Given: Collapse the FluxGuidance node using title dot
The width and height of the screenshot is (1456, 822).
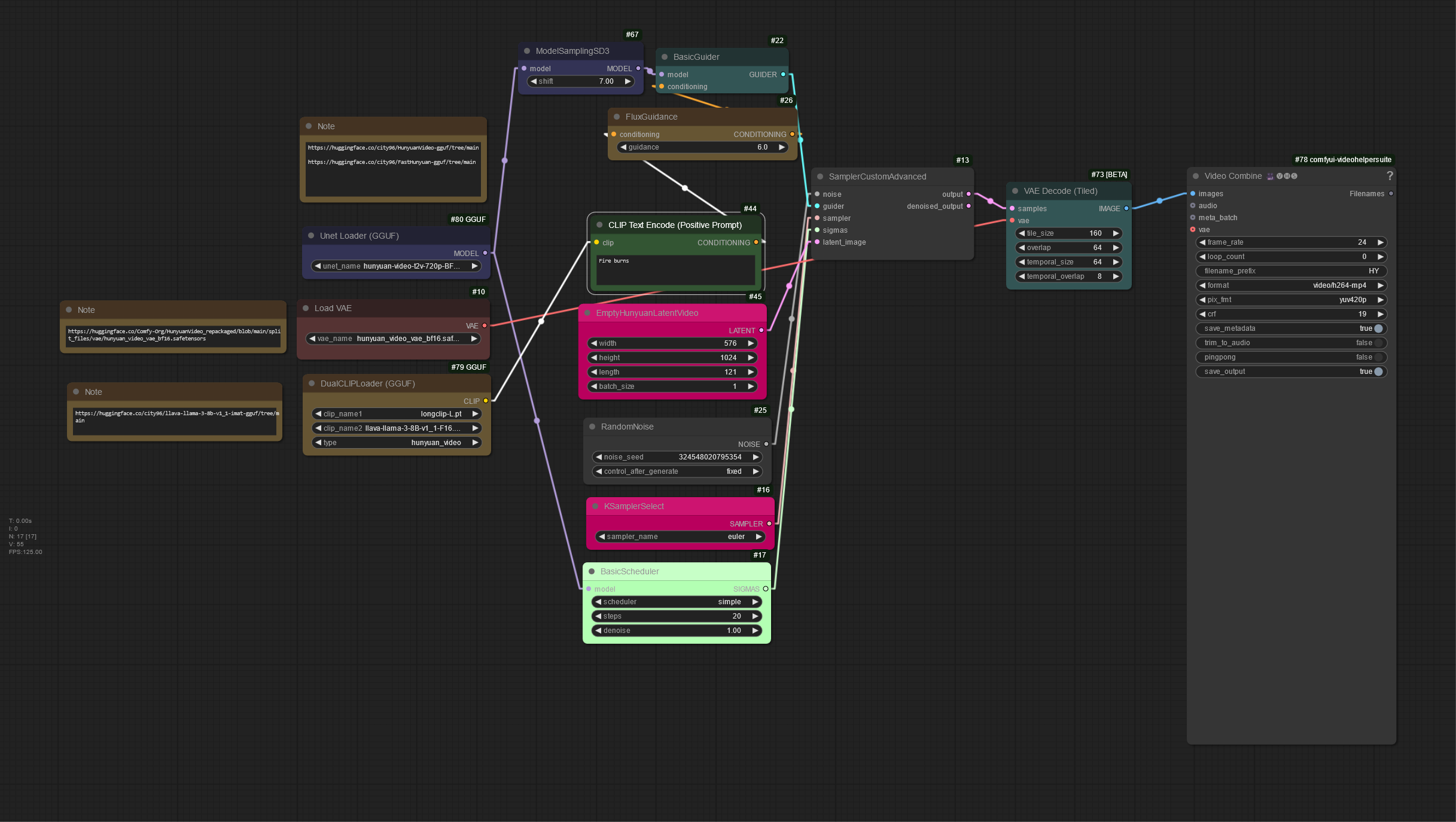Looking at the screenshot, I should (x=617, y=117).
